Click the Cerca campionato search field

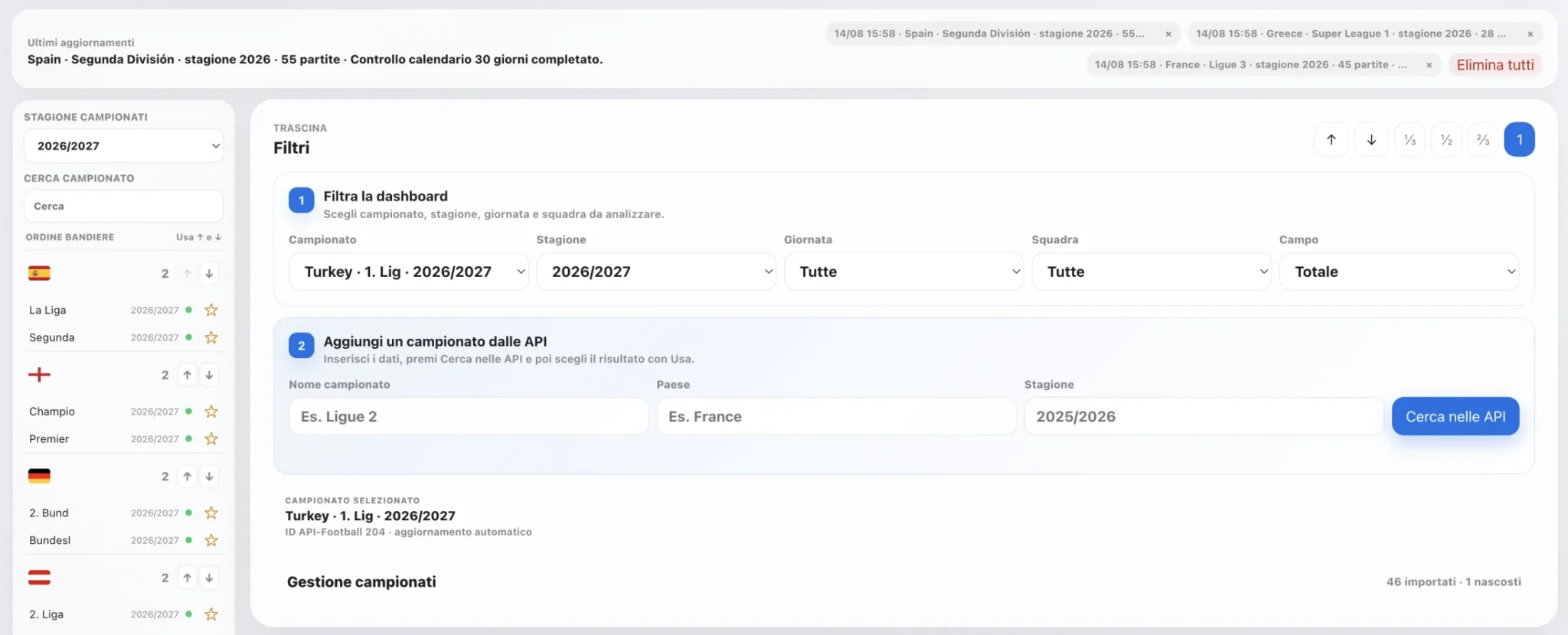pos(123,206)
